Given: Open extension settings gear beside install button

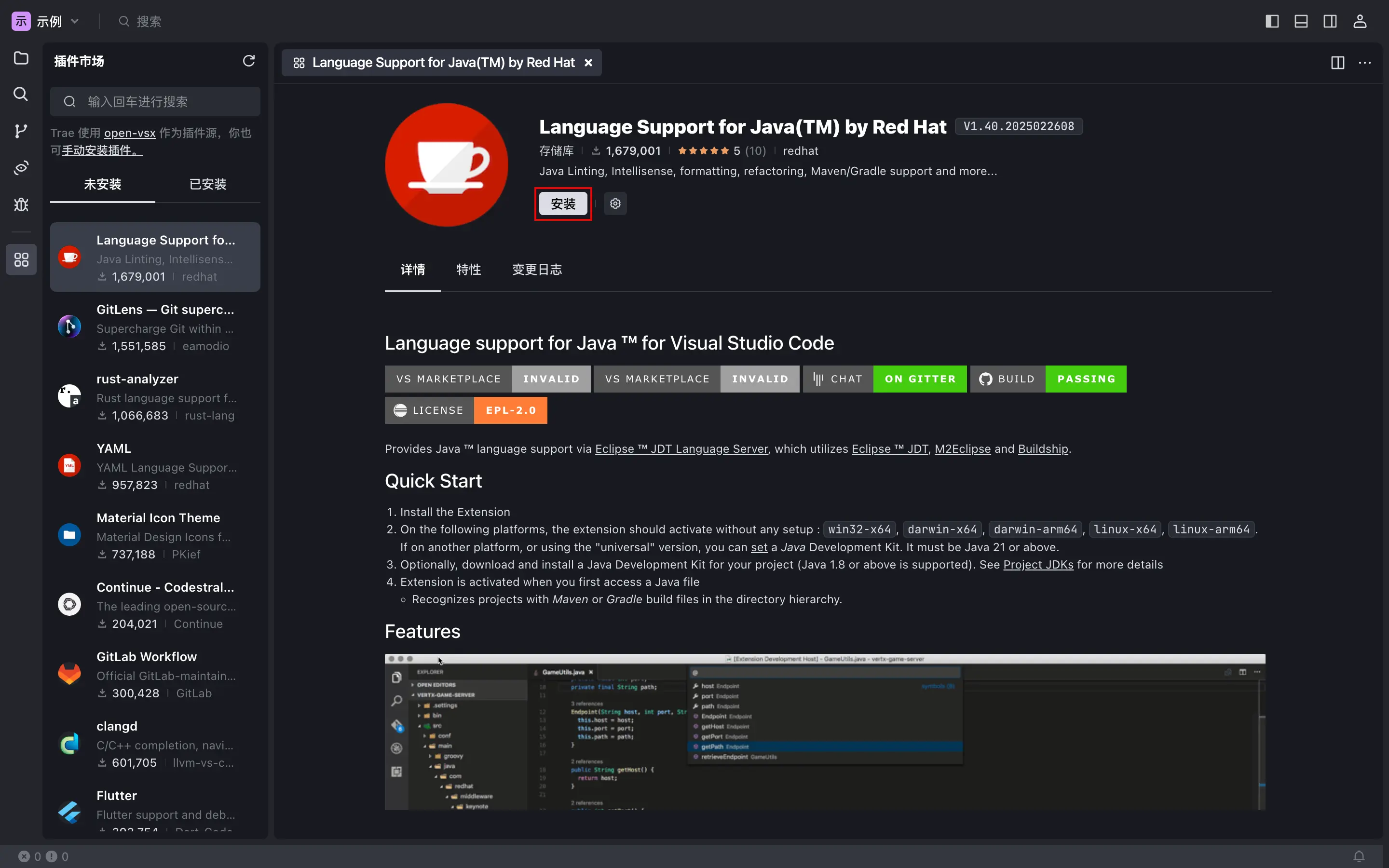Looking at the screenshot, I should coord(615,204).
